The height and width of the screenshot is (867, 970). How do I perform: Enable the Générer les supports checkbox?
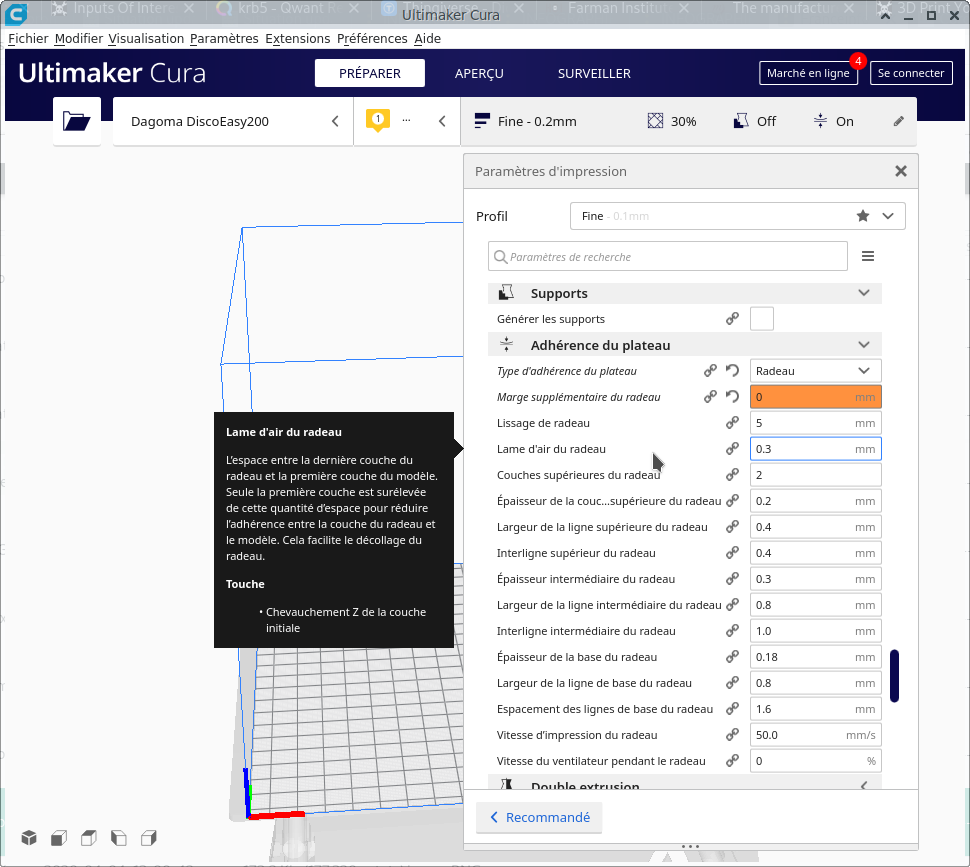click(762, 319)
